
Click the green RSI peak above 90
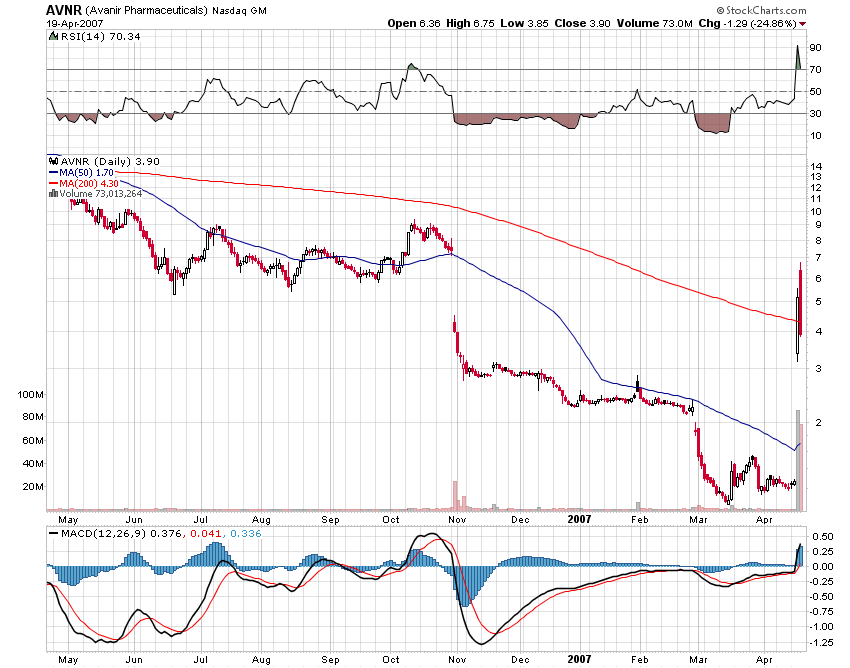pos(797,57)
